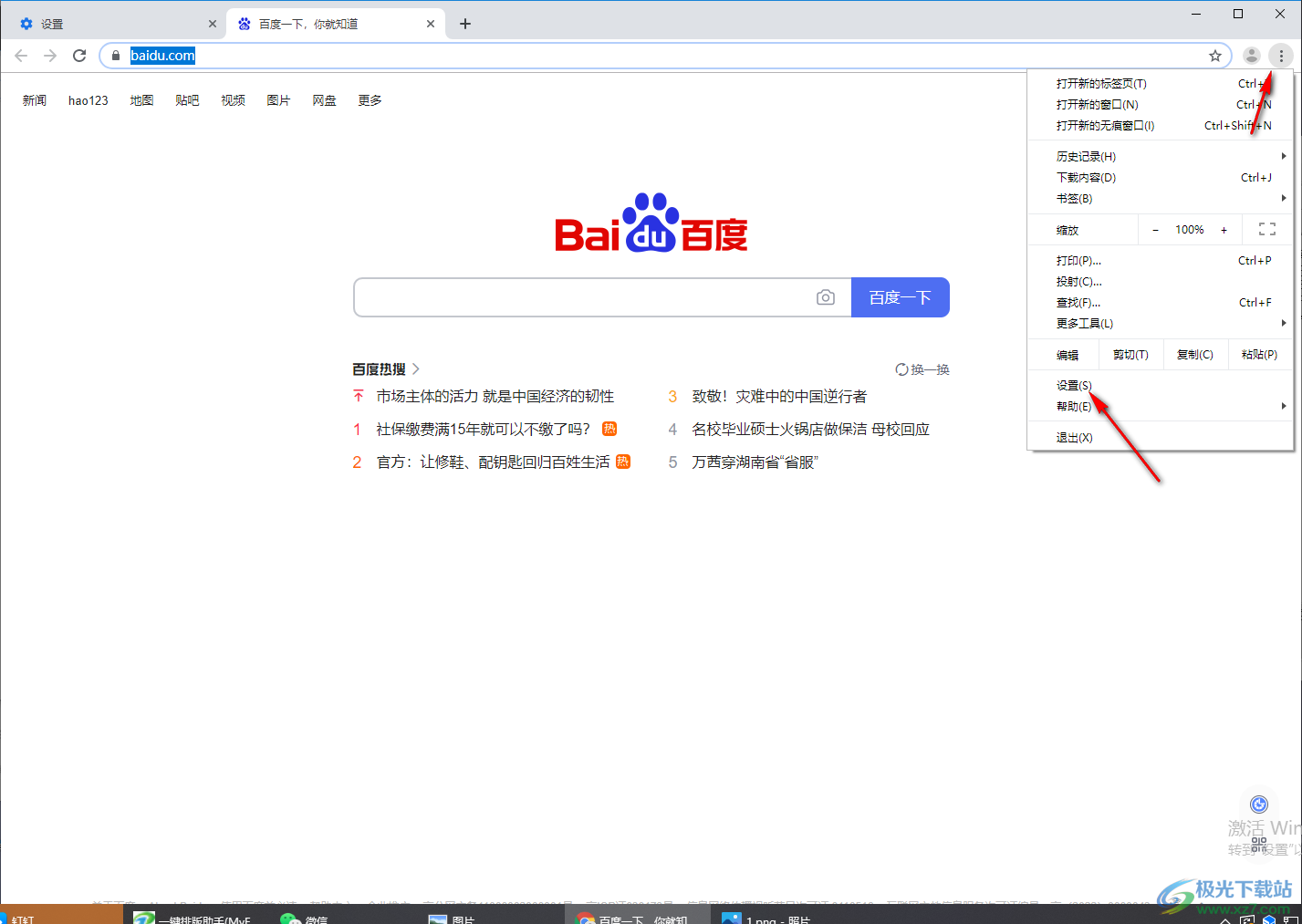Image resolution: width=1302 pixels, height=924 pixels.
Task: Click the Baidu logo
Action: [651, 223]
